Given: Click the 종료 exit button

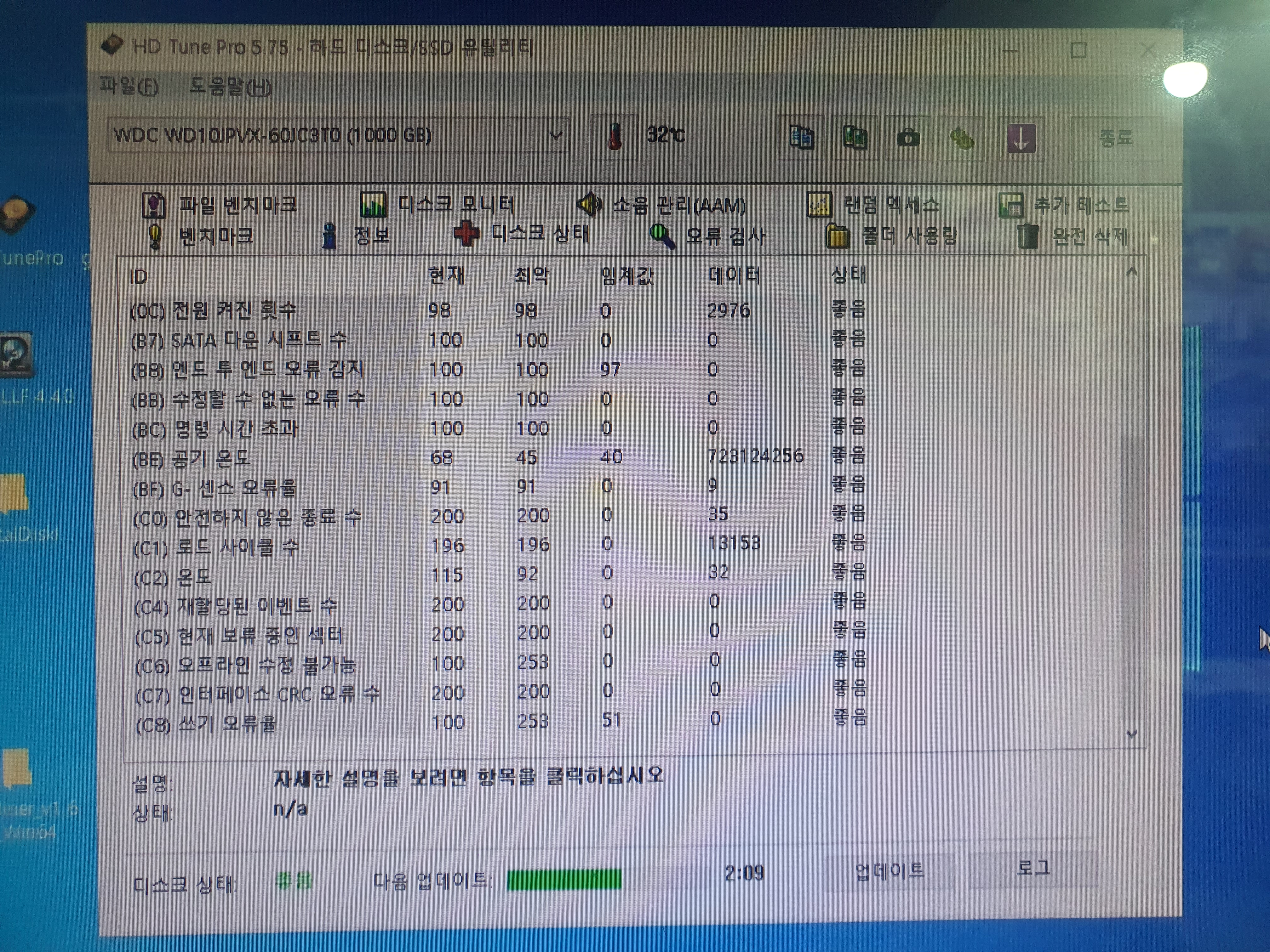Looking at the screenshot, I should coord(1116,138).
